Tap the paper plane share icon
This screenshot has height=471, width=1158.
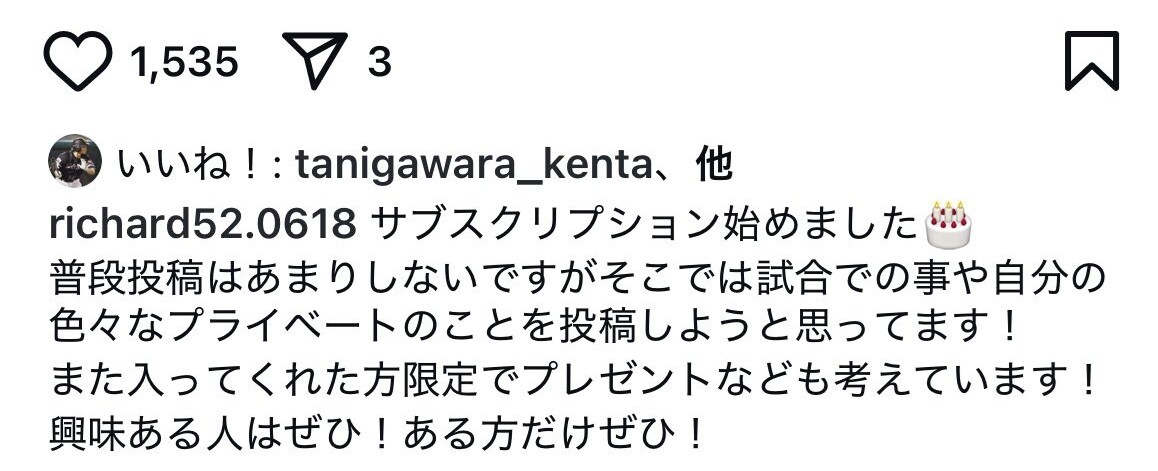pyautogui.click(x=315, y=60)
